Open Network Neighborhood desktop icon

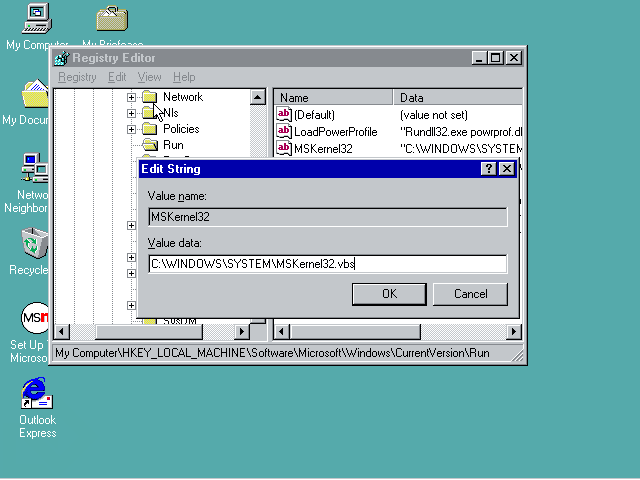[35, 168]
